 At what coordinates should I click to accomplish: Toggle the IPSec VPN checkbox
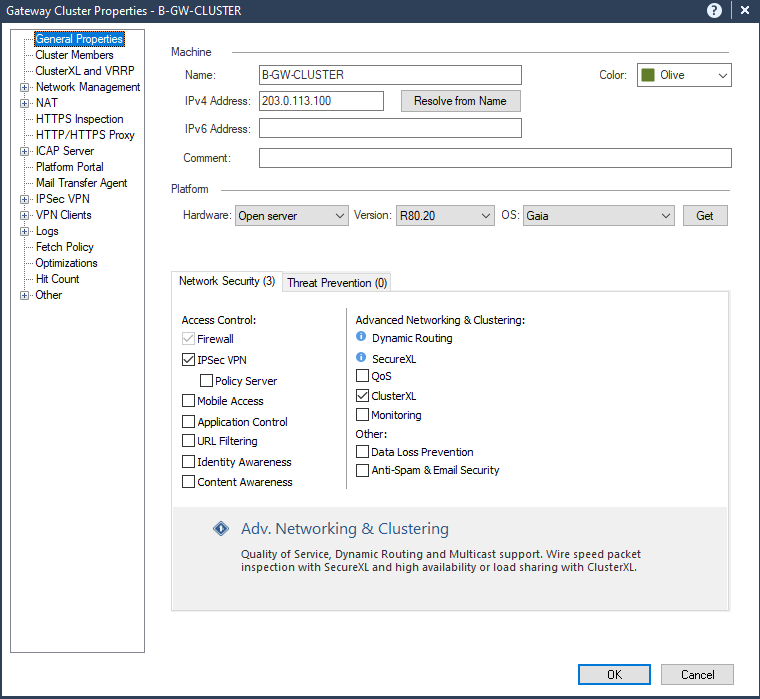pyautogui.click(x=189, y=360)
